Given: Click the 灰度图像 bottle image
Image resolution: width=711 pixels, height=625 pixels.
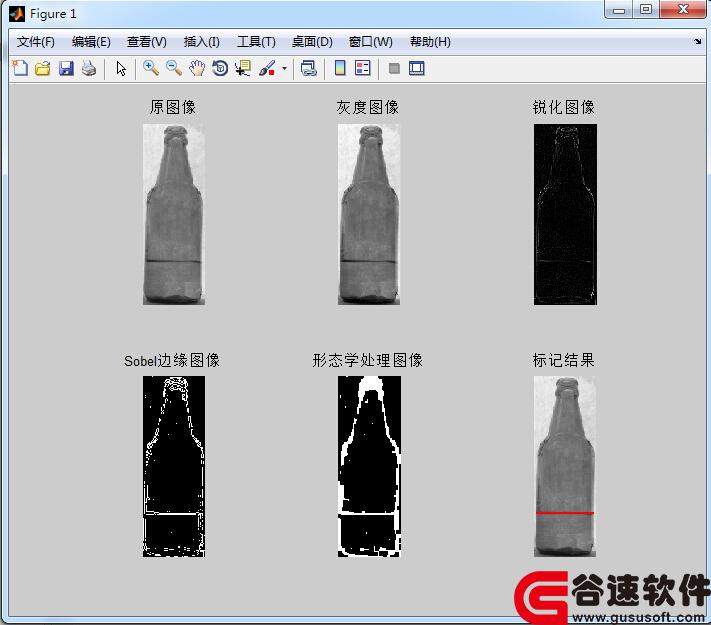Looking at the screenshot, I should (x=369, y=214).
